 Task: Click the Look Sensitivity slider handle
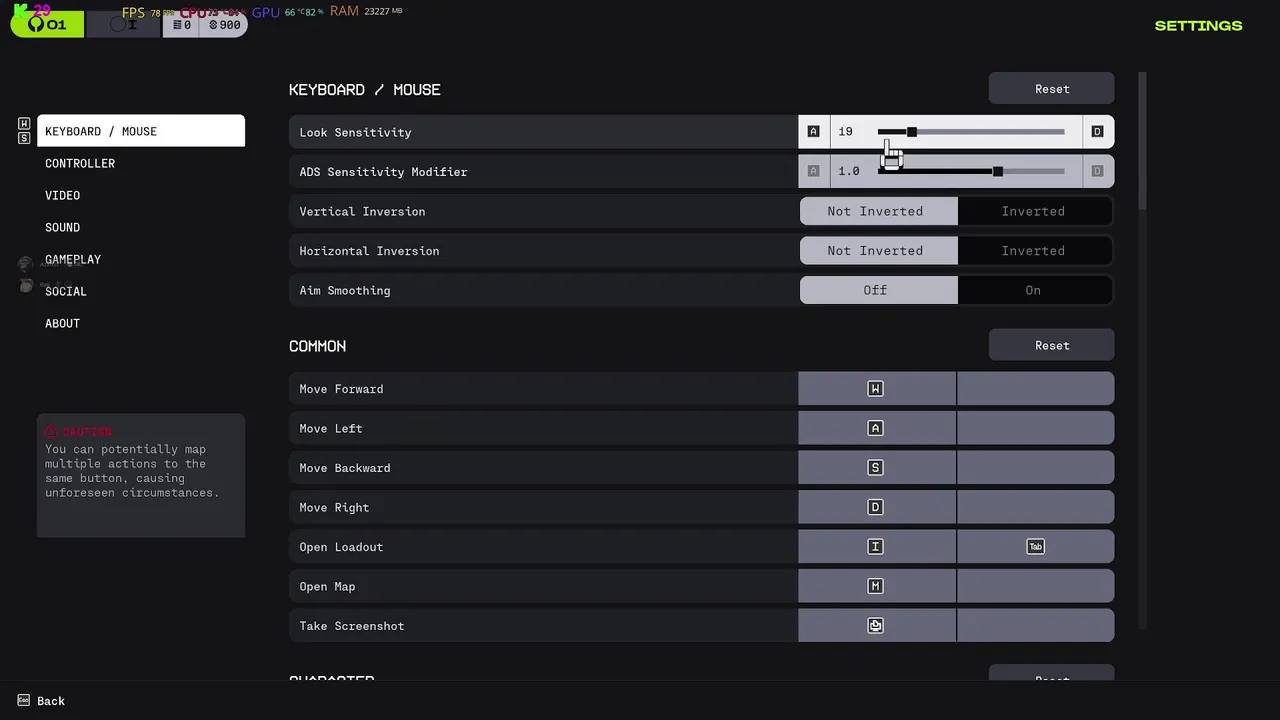pos(911,132)
